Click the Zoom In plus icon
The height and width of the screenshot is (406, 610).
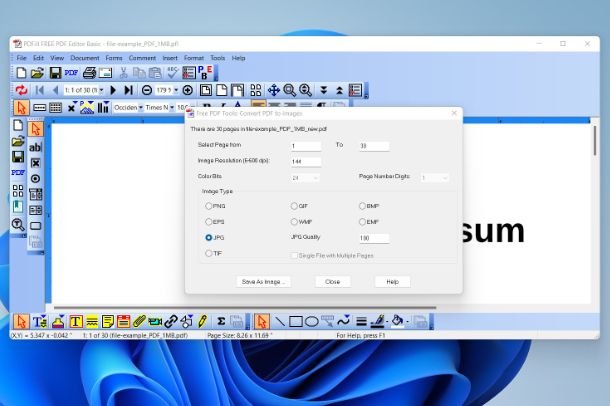[x=187, y=90]
